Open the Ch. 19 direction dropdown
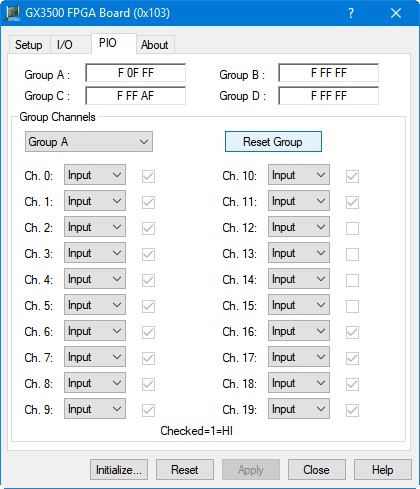 point(299,408)
